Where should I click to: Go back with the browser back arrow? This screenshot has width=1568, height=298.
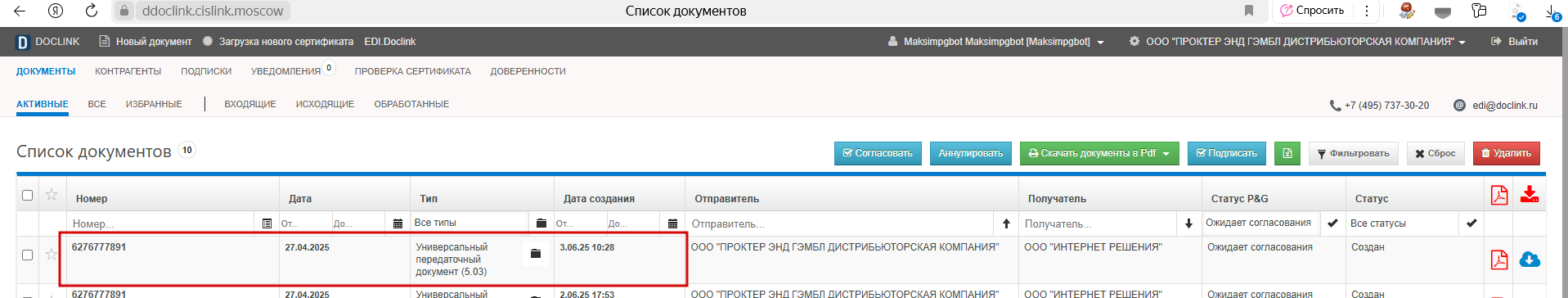click(x=20, y=11)
